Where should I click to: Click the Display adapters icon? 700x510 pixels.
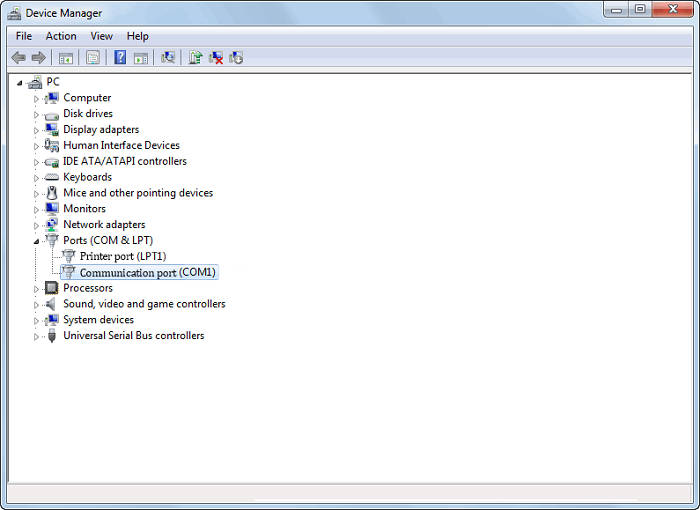(x=52, y=130)
